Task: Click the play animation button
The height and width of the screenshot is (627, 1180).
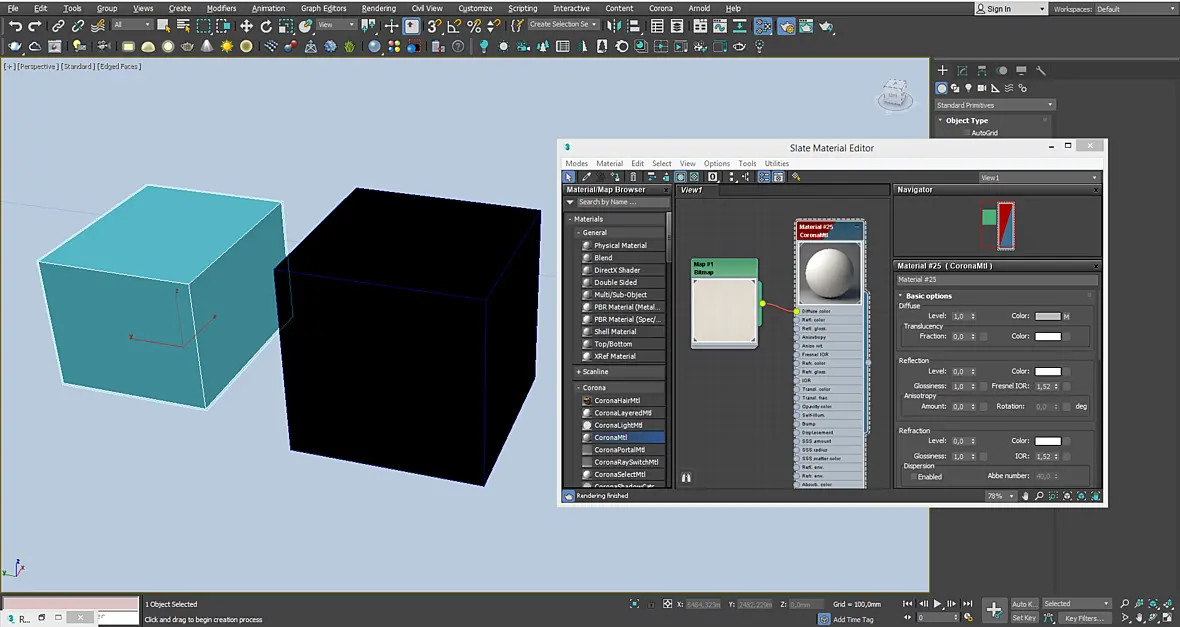Action: (x=938, y=604)
